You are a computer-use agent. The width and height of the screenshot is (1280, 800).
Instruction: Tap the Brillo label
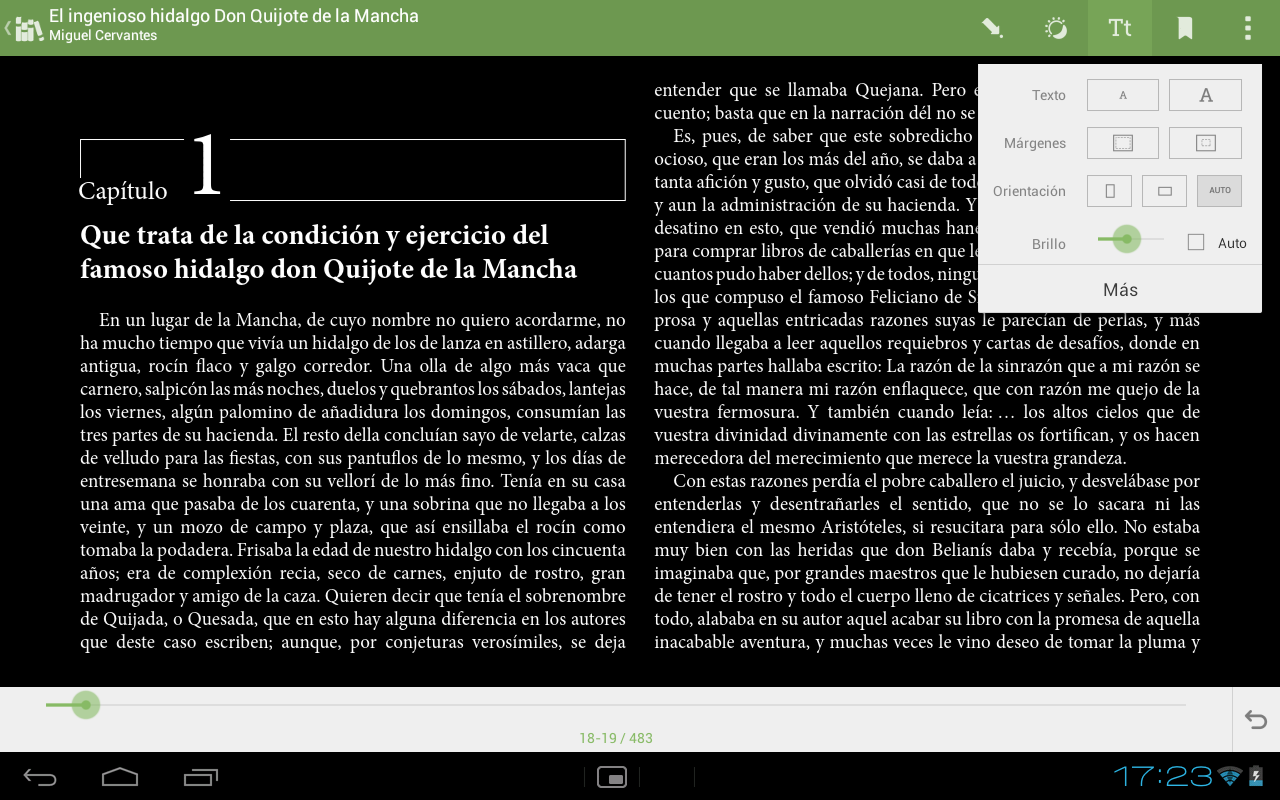click(1049, 244)
